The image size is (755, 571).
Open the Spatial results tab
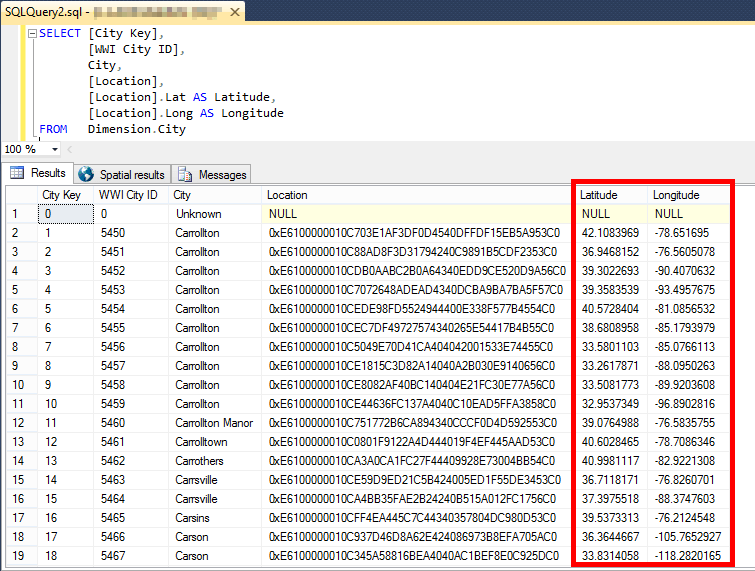(x=122, y=174)
